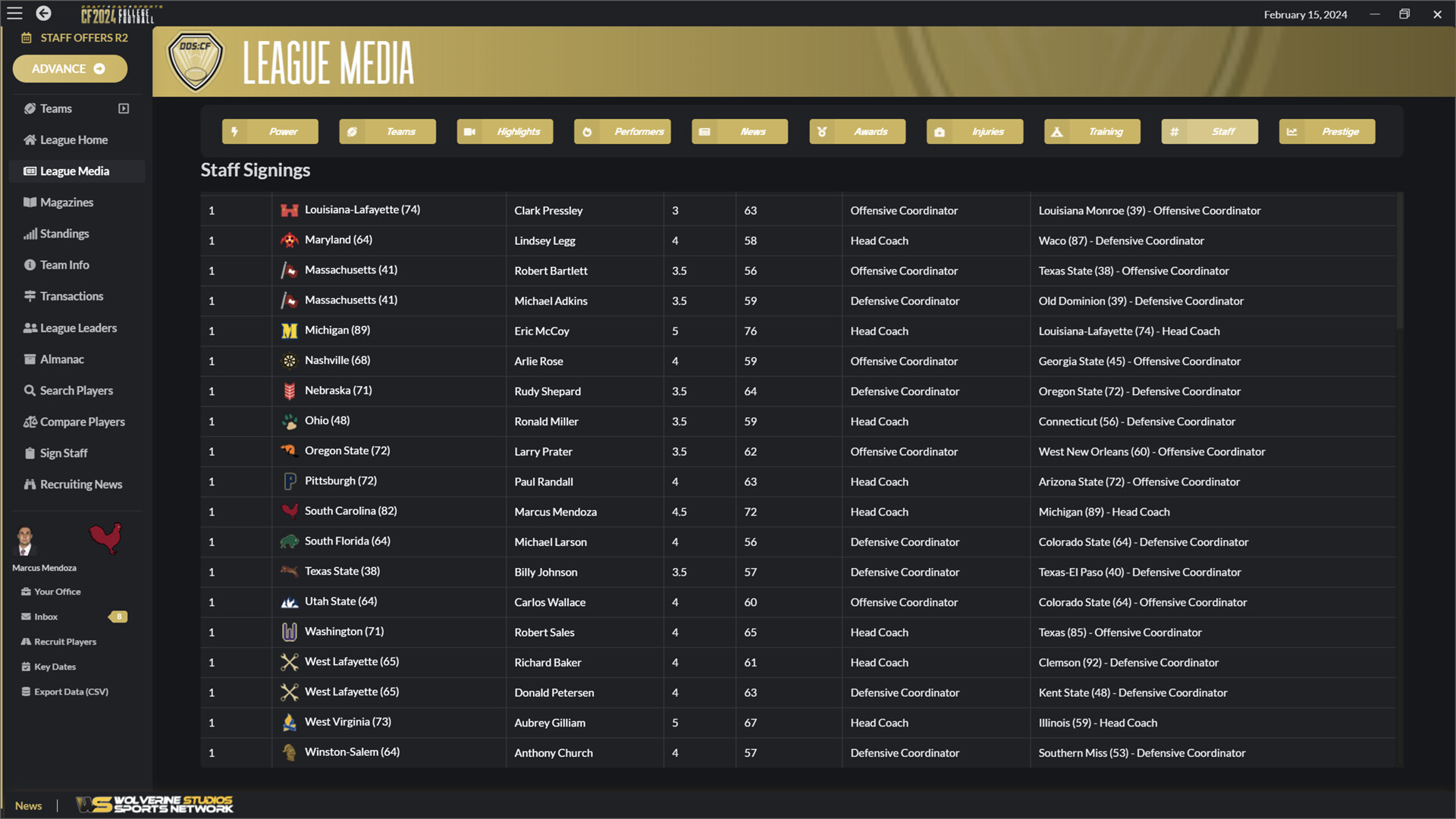
Task: Open the Recruiting News binoculars icon
Action: 29,484
